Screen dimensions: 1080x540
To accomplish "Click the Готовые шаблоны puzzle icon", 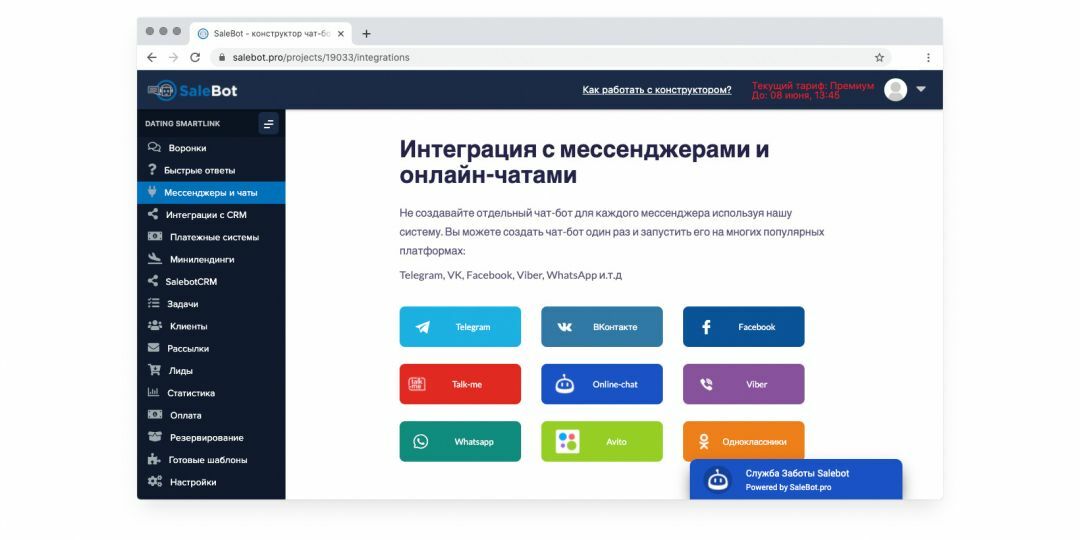I will tap(154, 459).
